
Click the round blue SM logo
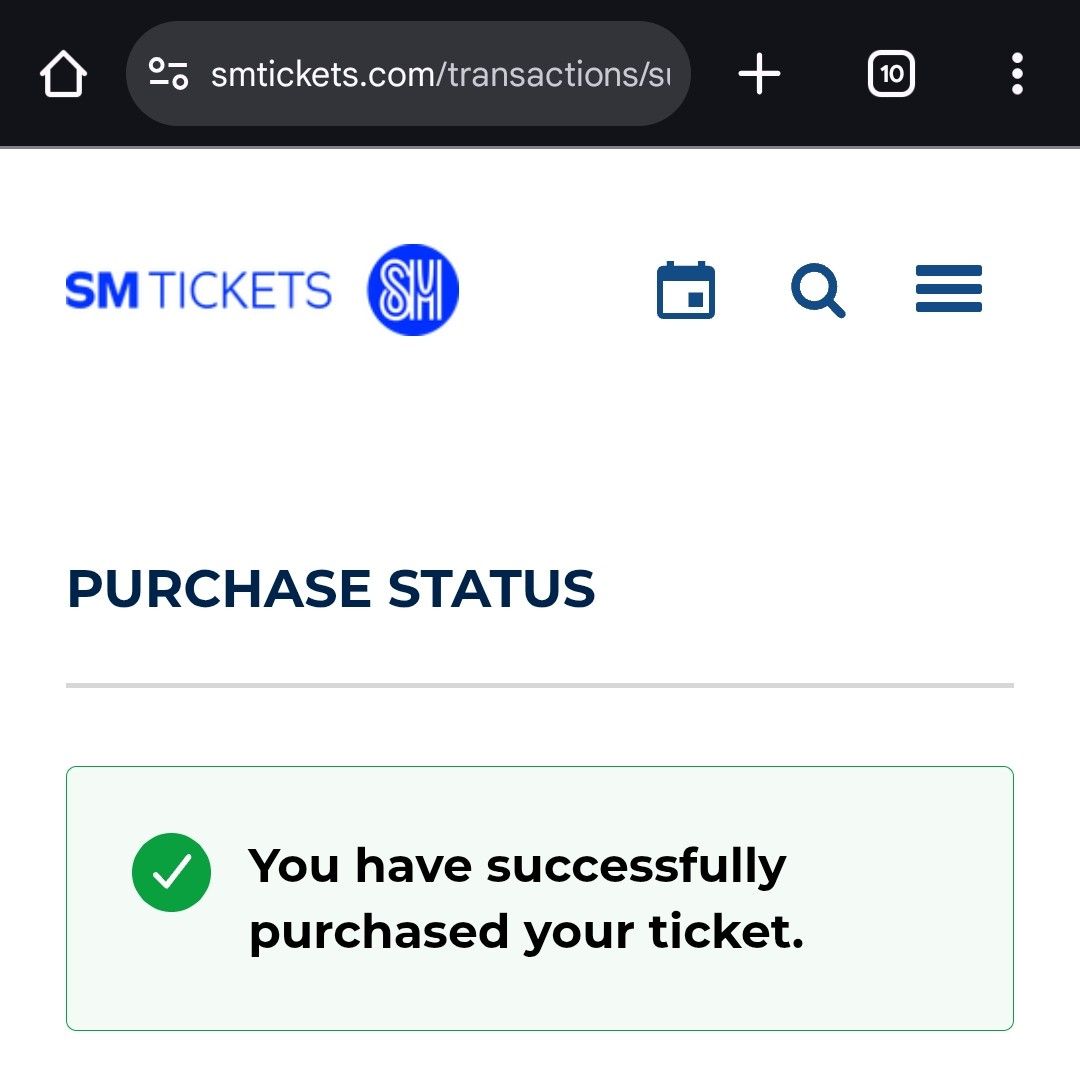click(412, 290)
